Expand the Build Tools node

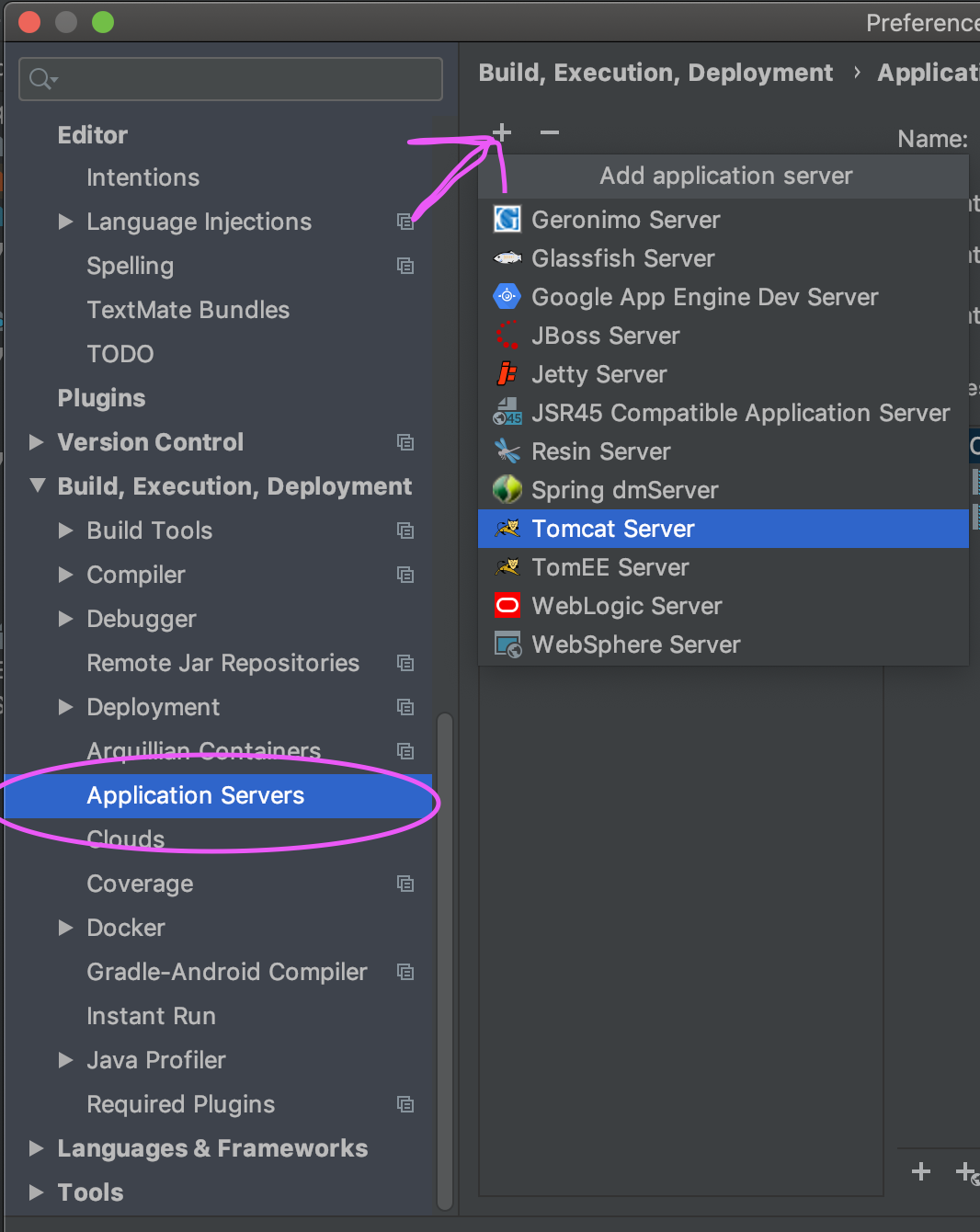point(66,530)
